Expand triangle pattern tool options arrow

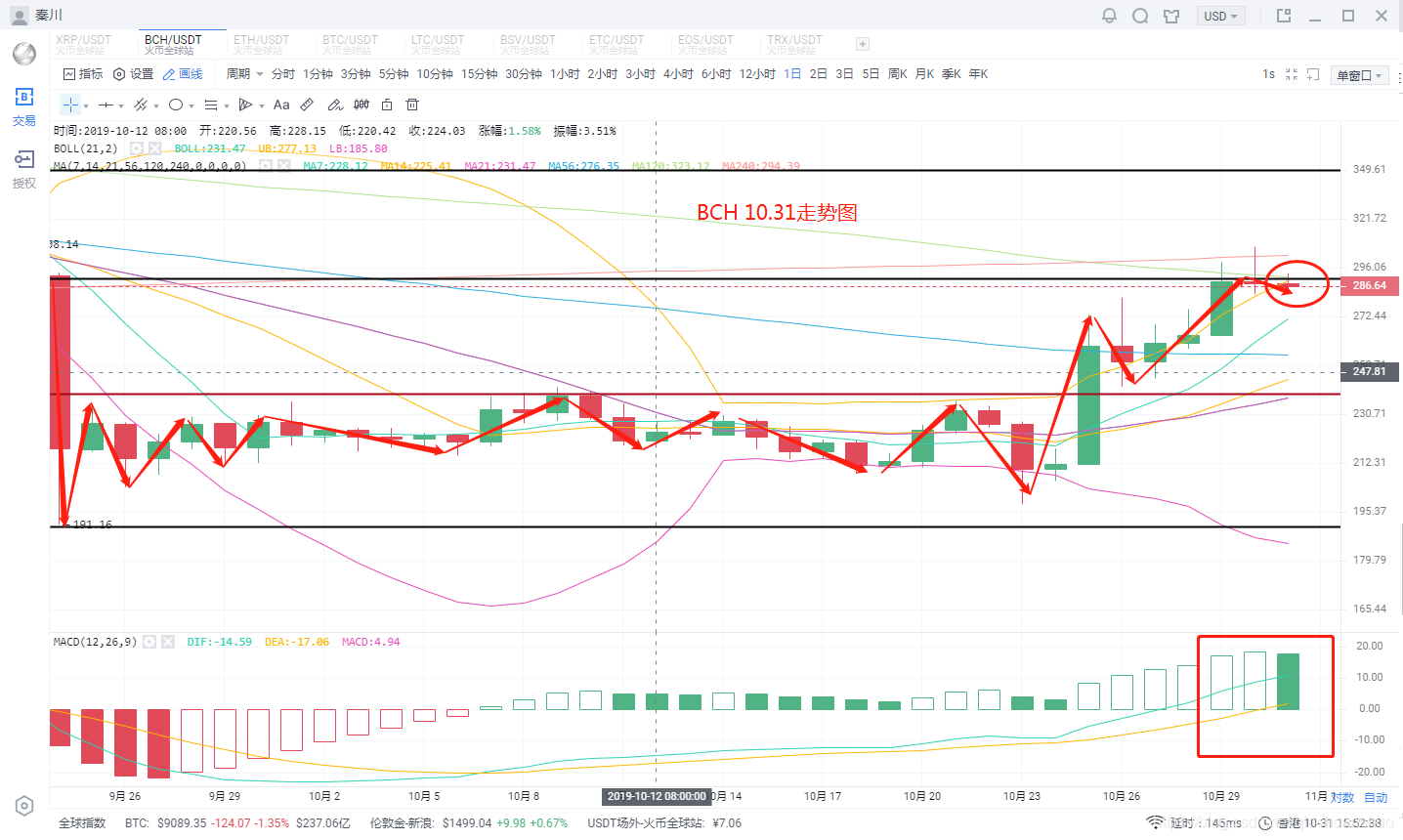[262, 105]
